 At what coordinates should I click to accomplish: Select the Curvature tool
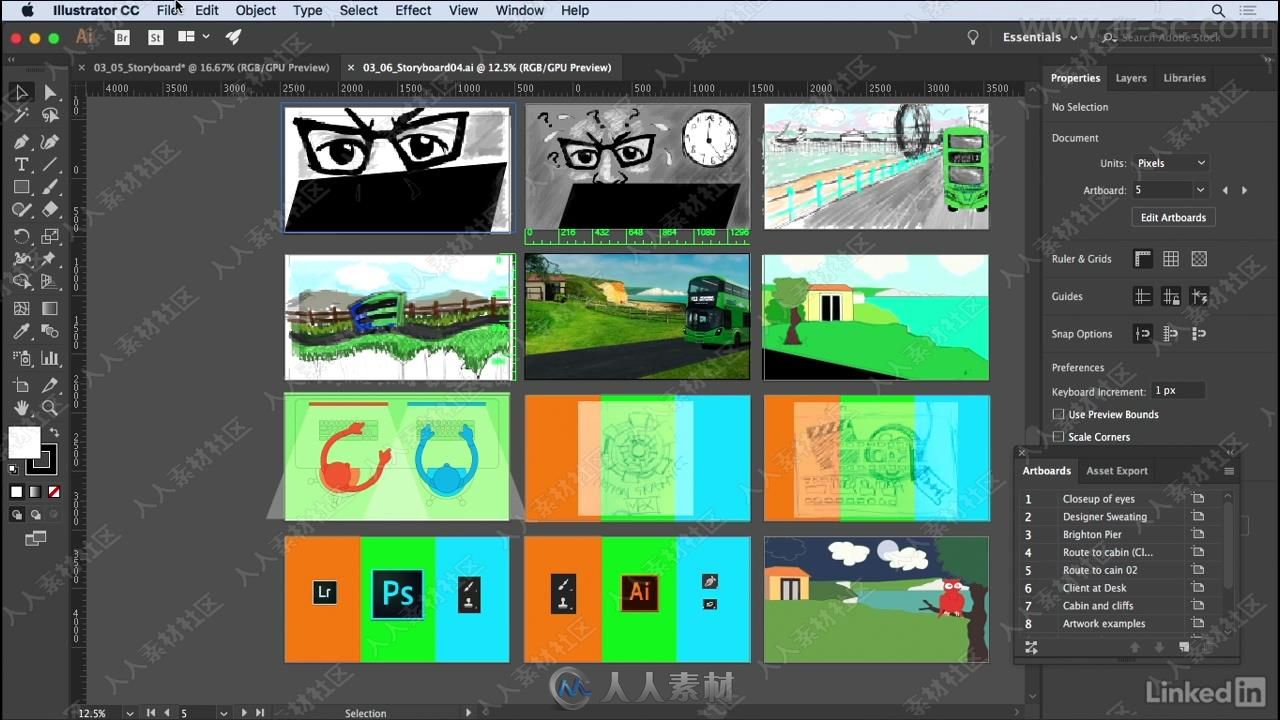(x=49, y=141)
